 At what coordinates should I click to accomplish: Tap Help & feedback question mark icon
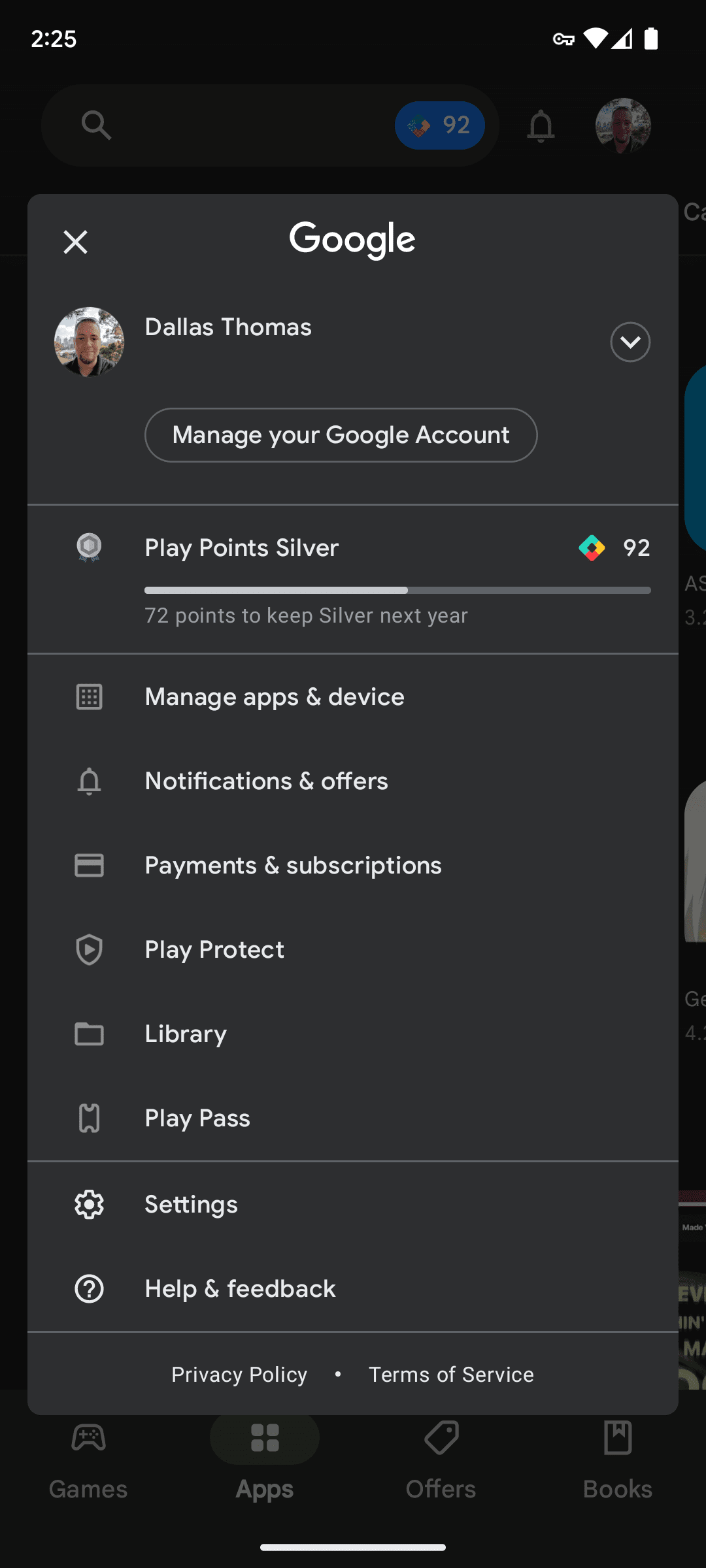pyautogui.click(x=89, y=1289)
